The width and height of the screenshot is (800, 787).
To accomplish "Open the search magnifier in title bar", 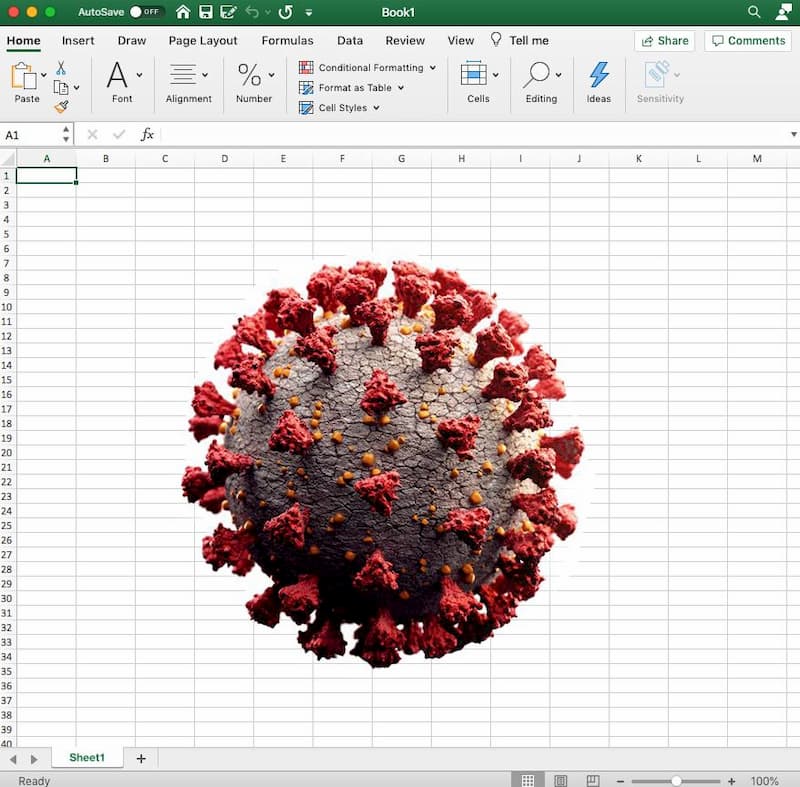I will click(754, 12).
